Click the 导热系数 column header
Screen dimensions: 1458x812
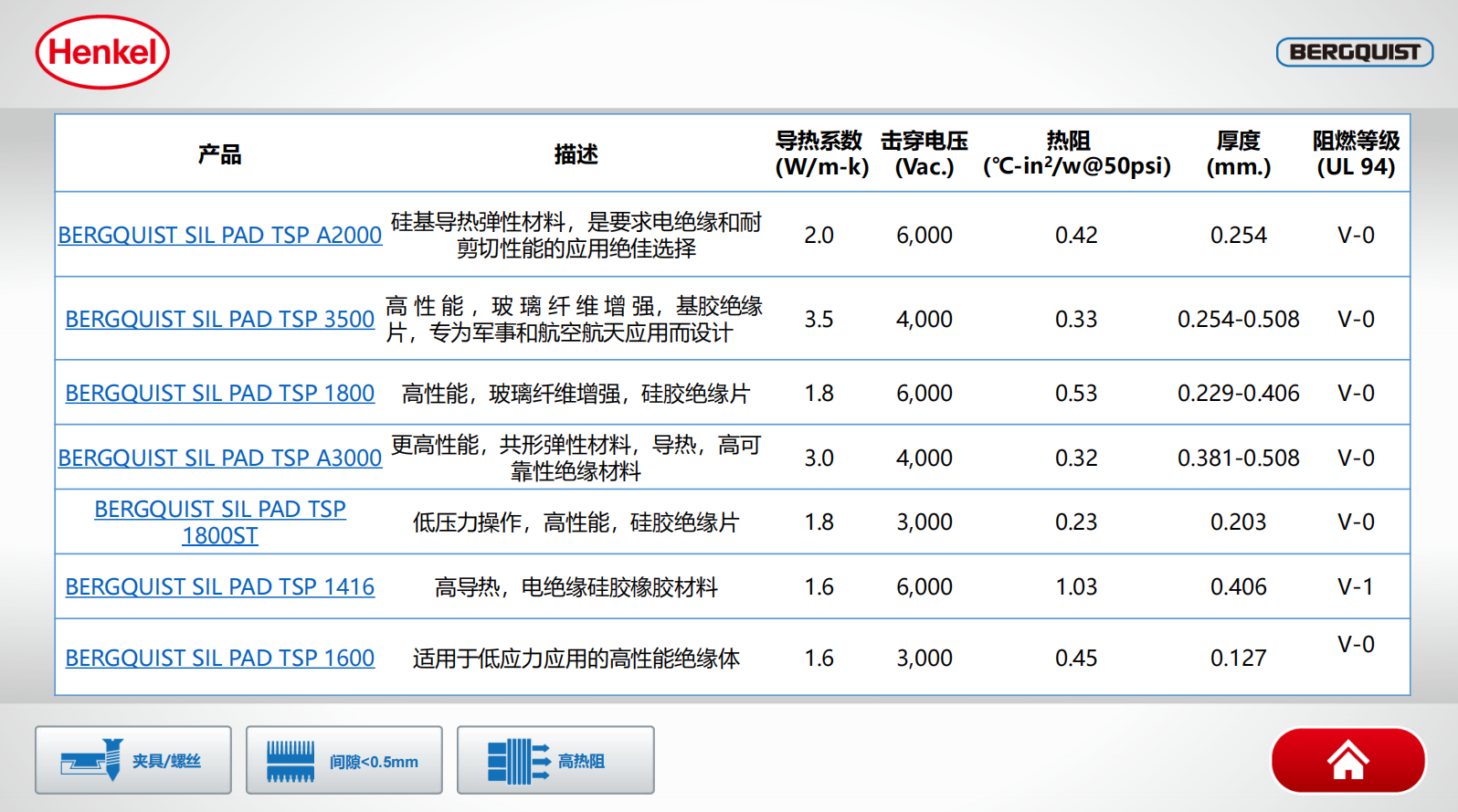click(820, 153)
